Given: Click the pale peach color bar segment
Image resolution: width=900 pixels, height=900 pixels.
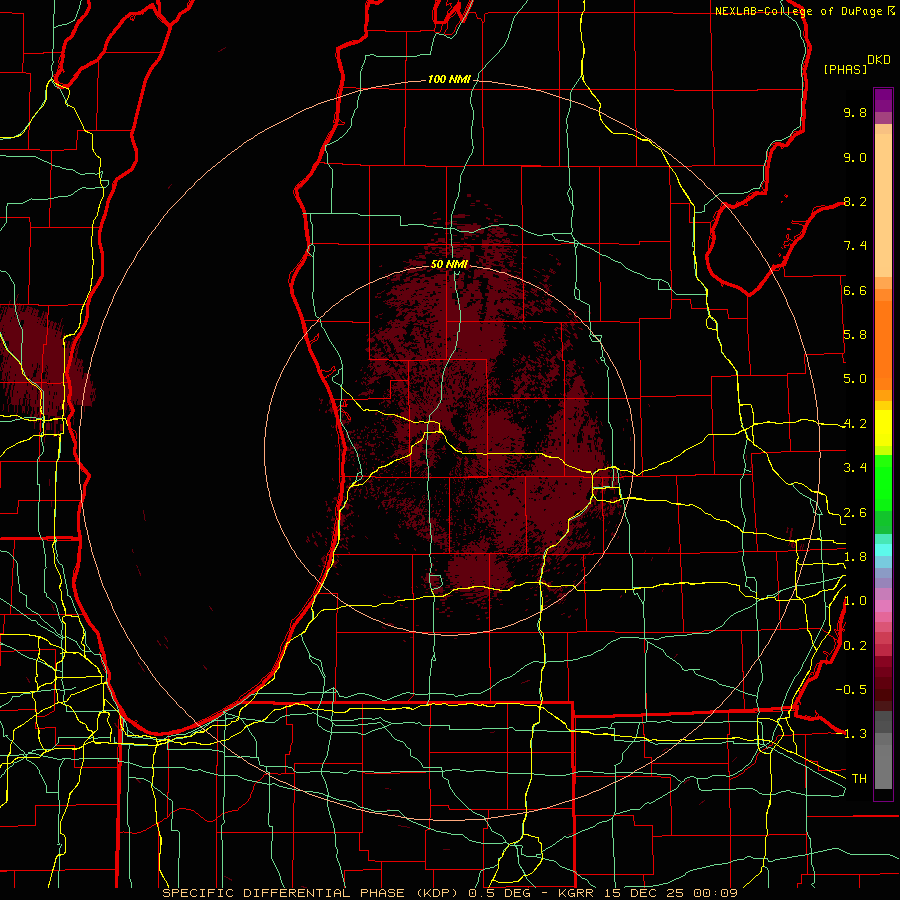Looking at the screenshot, I should click(883, 206).
